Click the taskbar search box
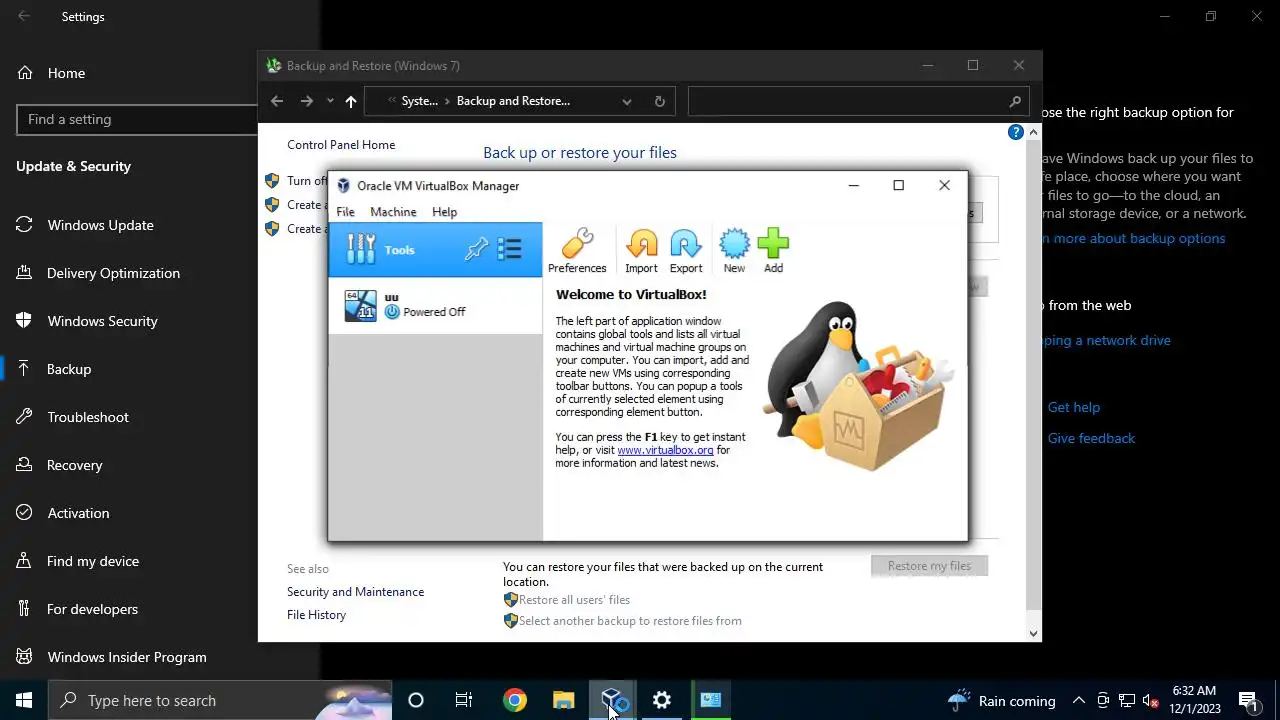This screenshot has height=720, width=1280. [x=220, y=700]
